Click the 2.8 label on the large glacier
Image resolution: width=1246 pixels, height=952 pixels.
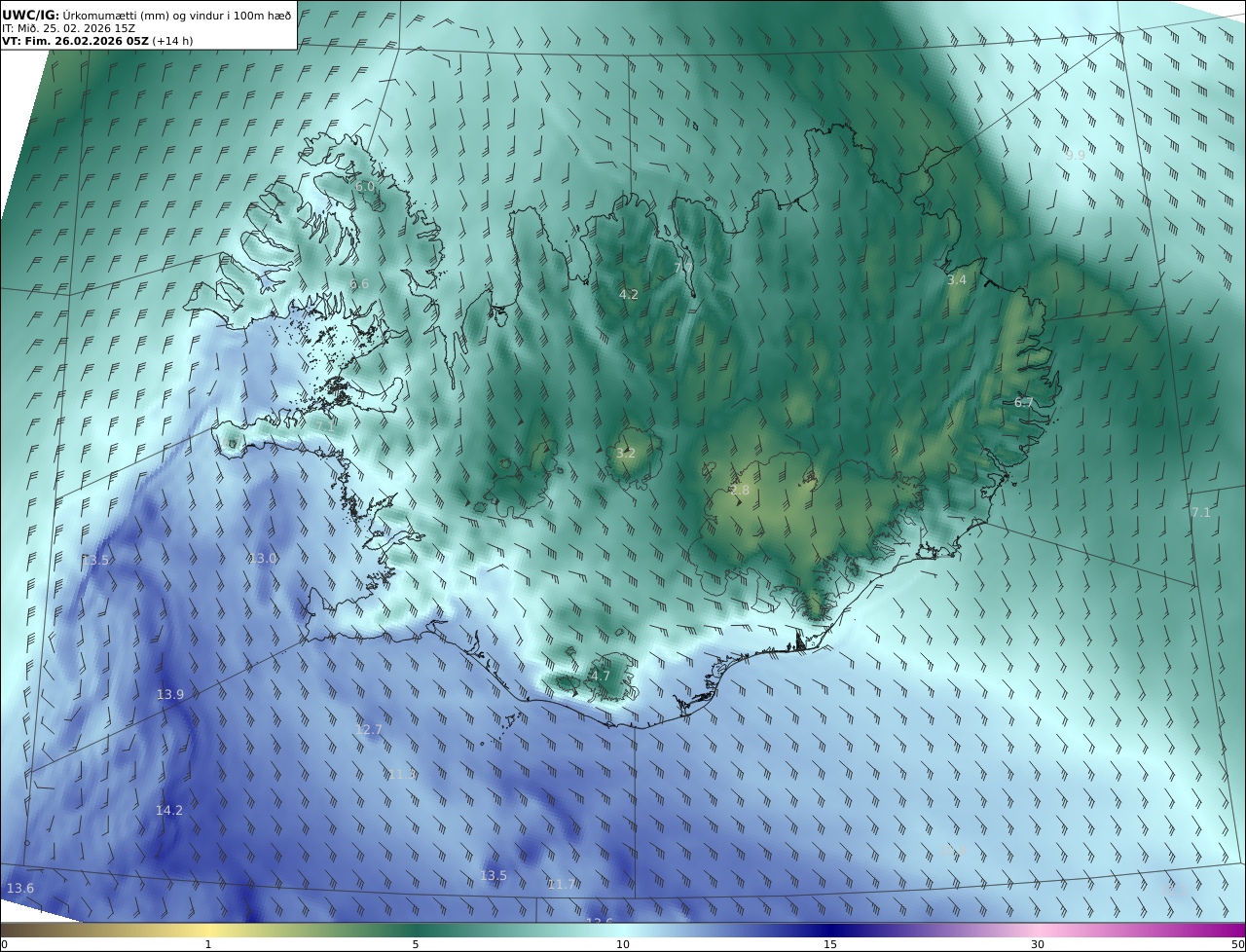click(x=740, y=491)
